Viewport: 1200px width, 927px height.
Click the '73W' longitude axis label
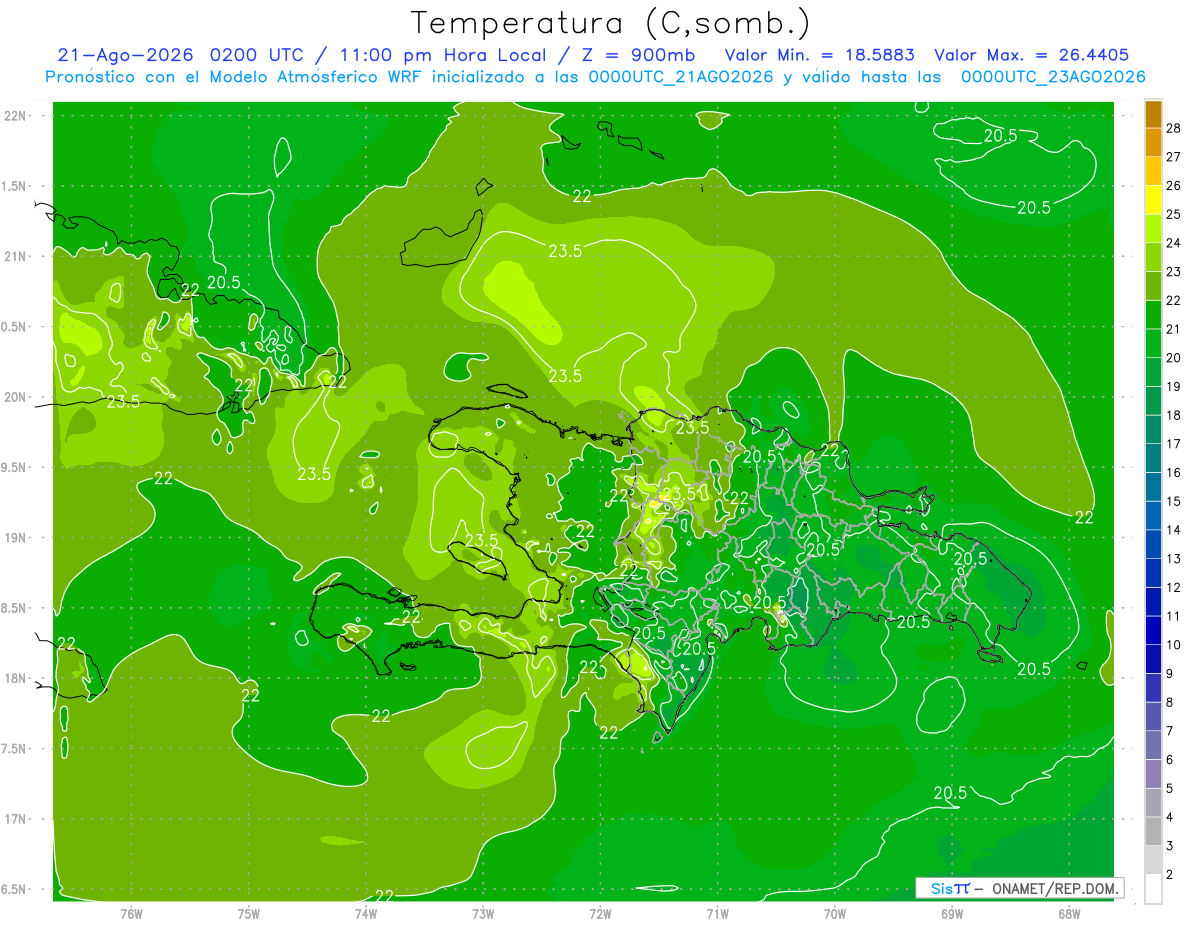[x=483, y=914]
